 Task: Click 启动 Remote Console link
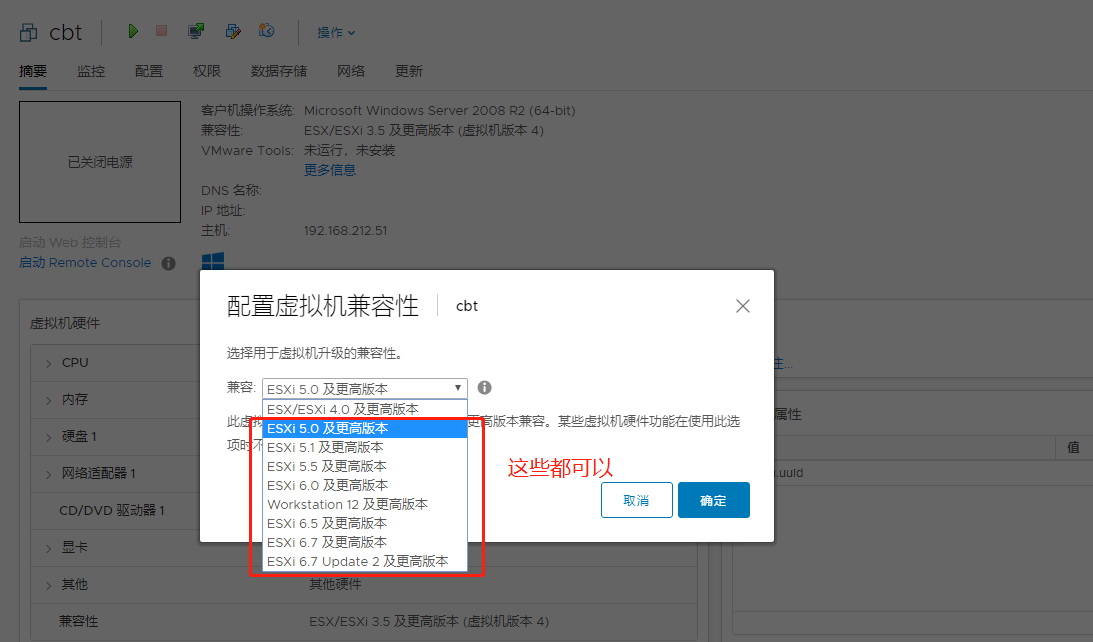coord(85,263)
